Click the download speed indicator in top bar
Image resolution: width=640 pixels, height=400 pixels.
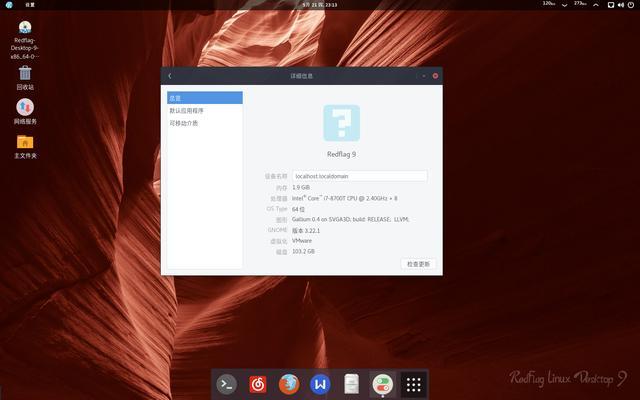555,4
